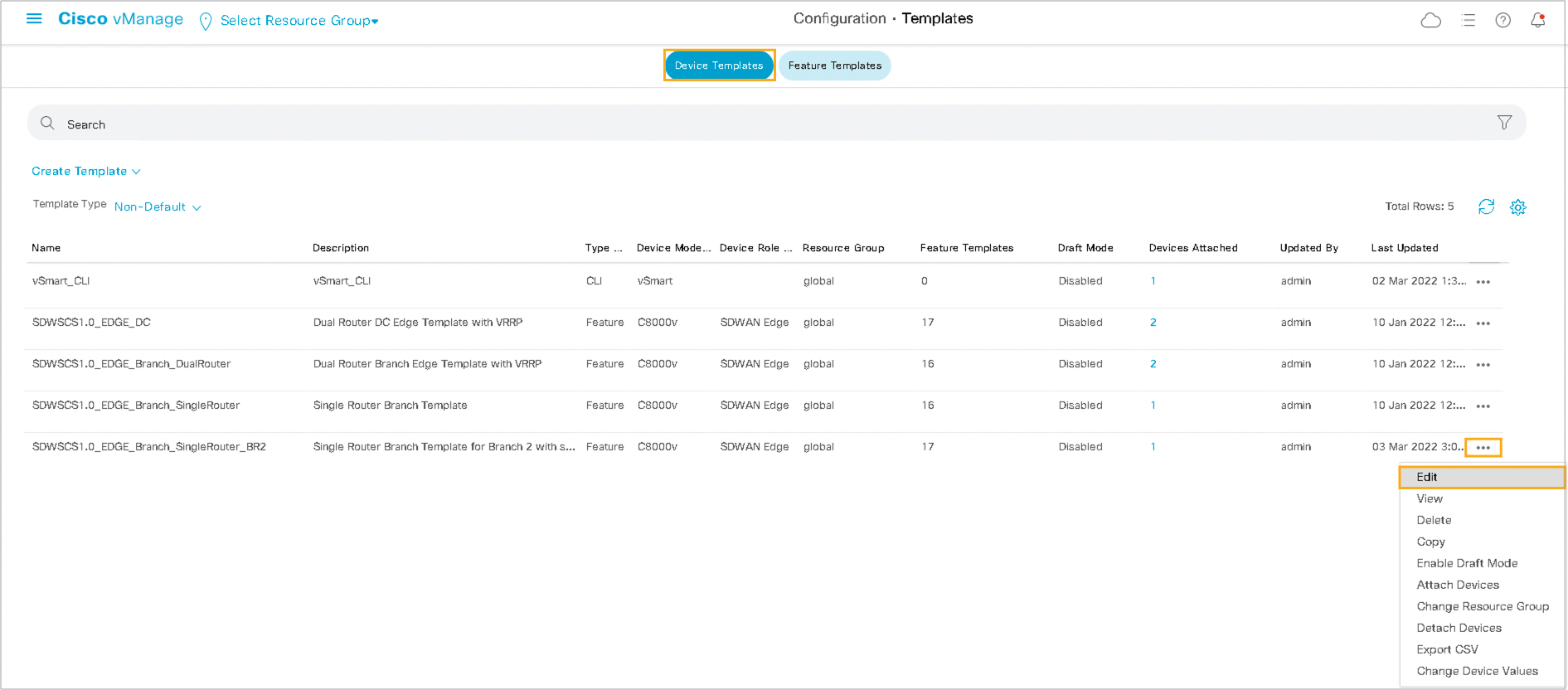
Task: Click the search input field
Action: [x=776, y=123]
